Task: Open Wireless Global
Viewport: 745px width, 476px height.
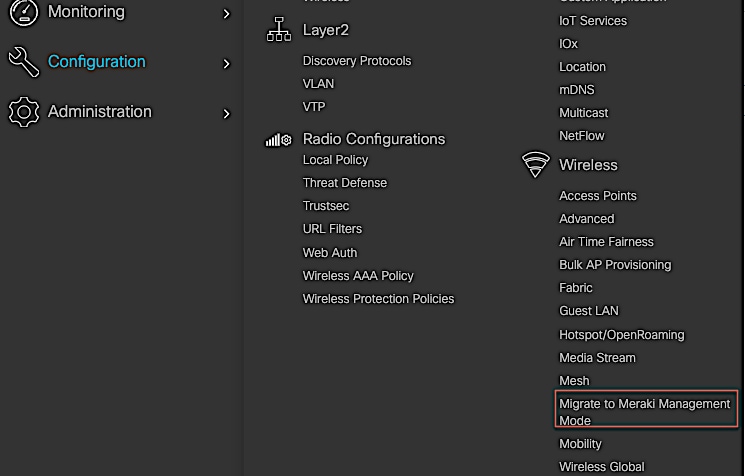Action: (602, 467)
